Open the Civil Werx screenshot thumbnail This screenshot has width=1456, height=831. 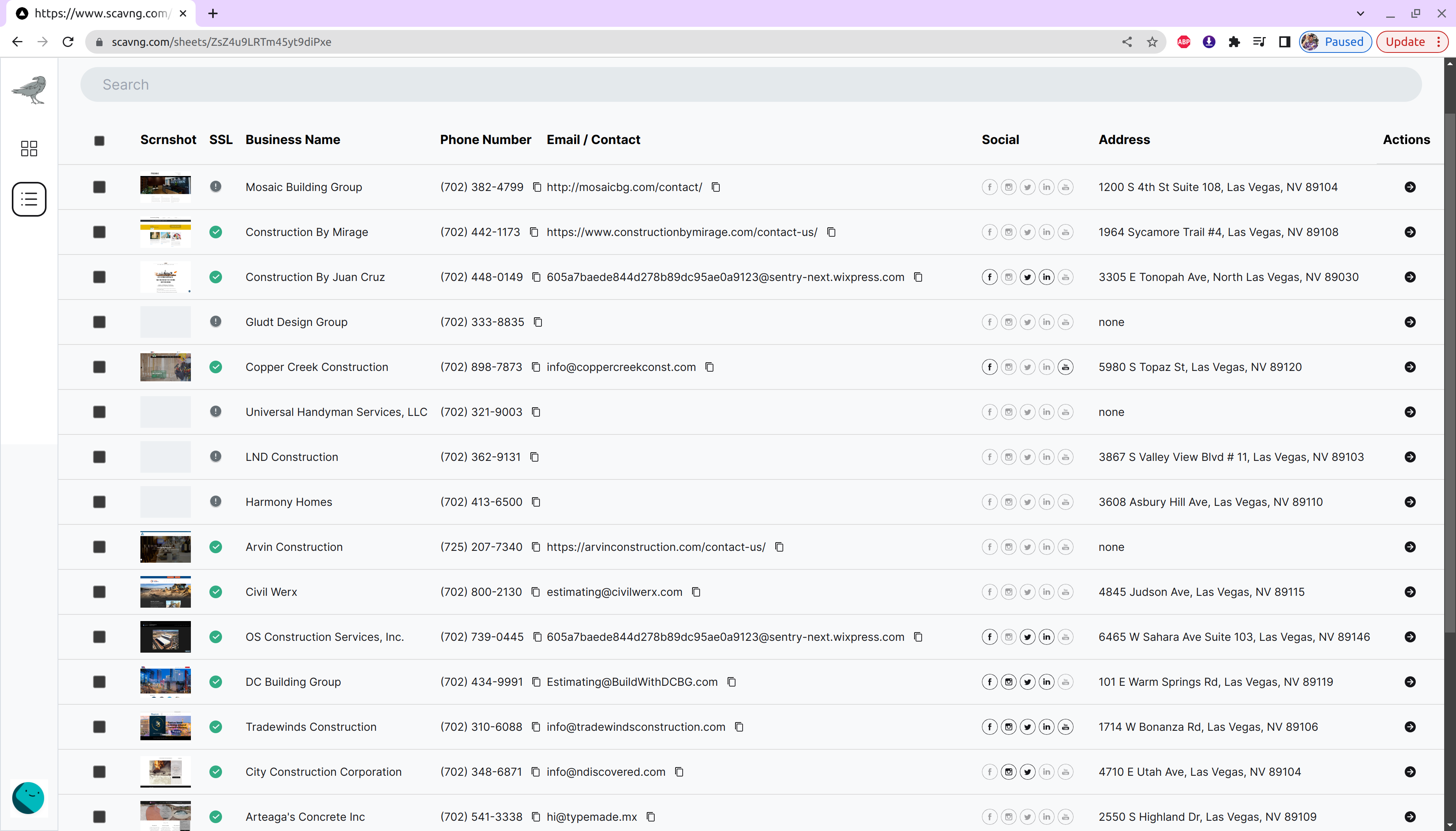pyautogui.click(x=165, y=592)
